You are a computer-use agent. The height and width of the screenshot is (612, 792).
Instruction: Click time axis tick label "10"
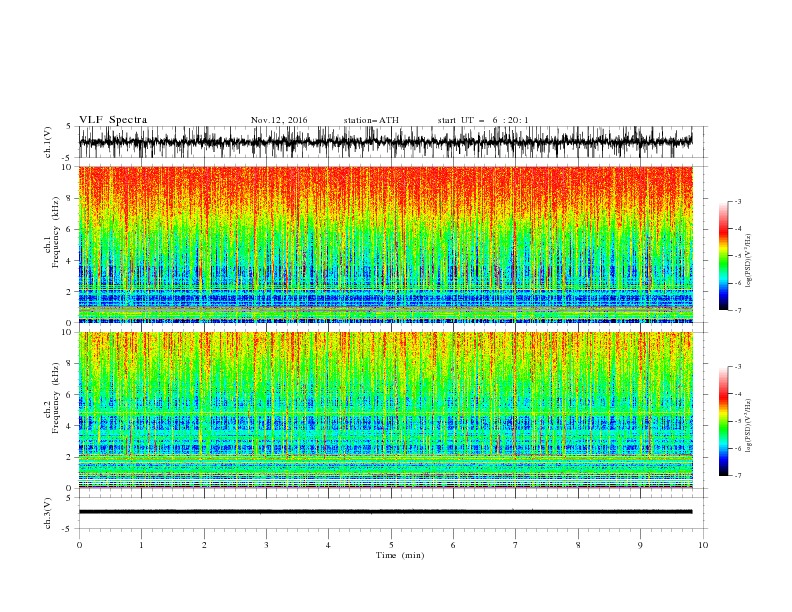point(703,545)
